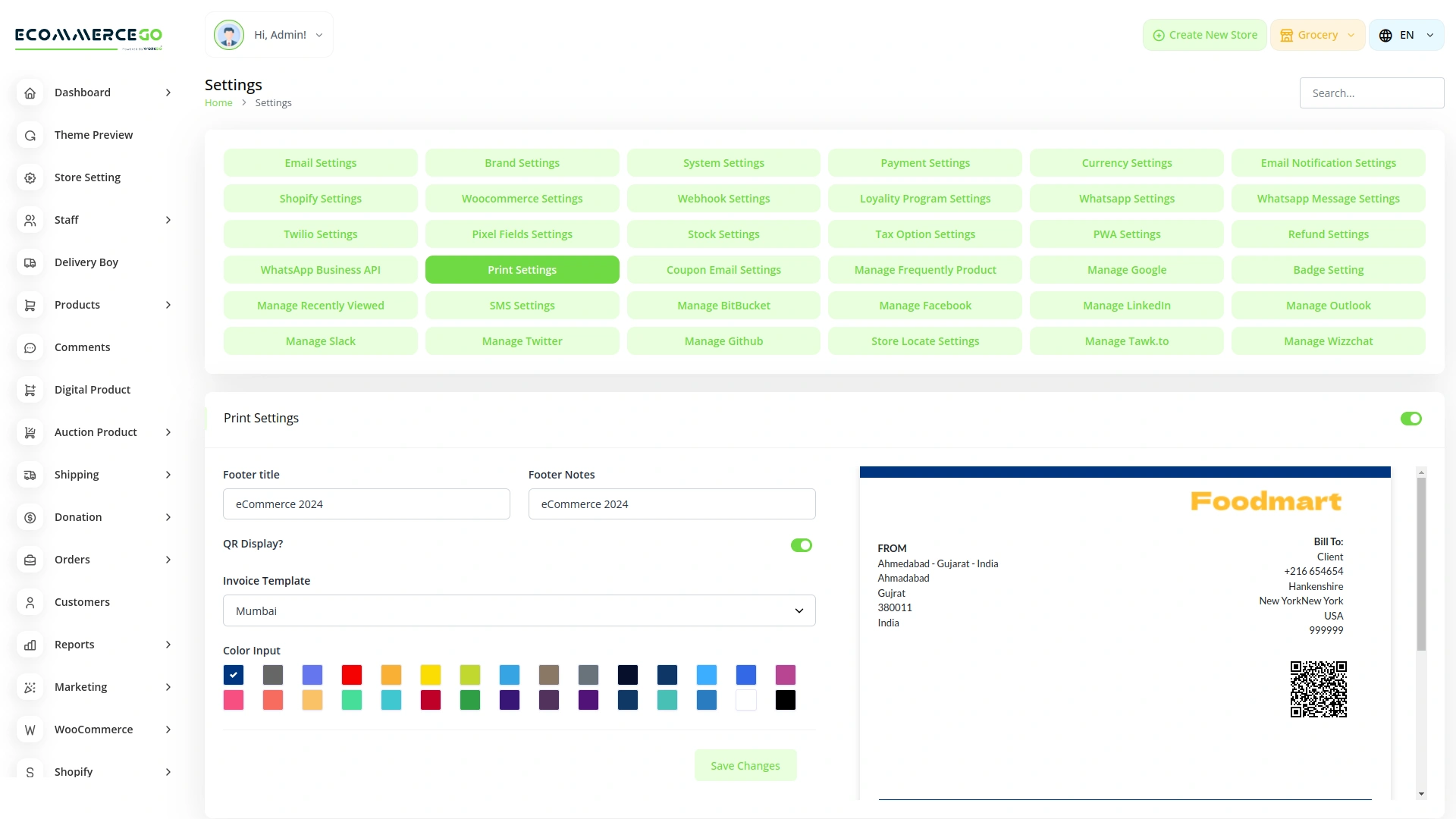Viewport: 1456px width, 819px height.
Task: Open the Invoice Template Mumbai dropdown
Action: pos(519,610)
